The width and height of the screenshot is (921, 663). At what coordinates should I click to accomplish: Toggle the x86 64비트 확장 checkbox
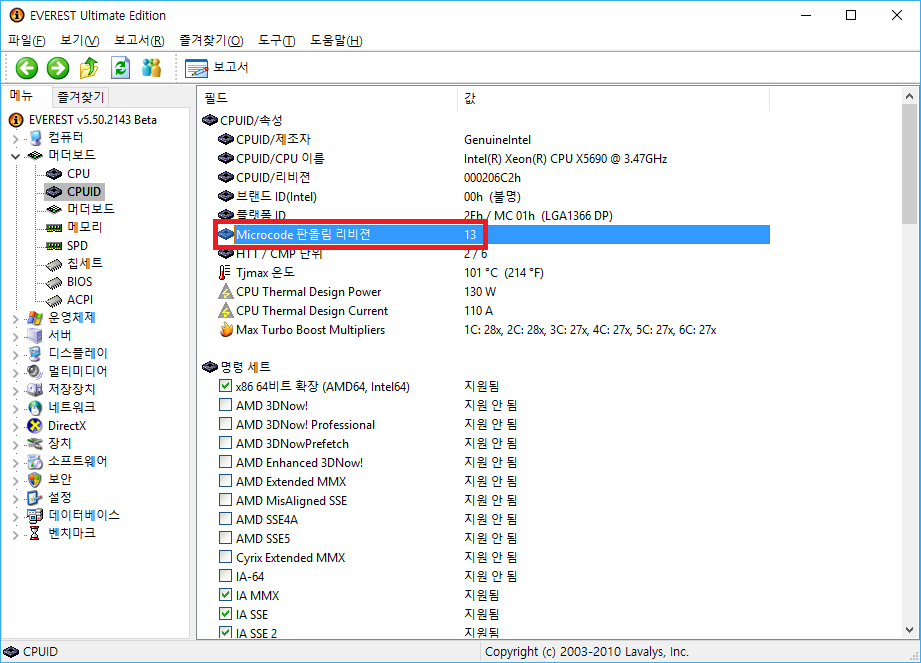[x=225, y=386]
